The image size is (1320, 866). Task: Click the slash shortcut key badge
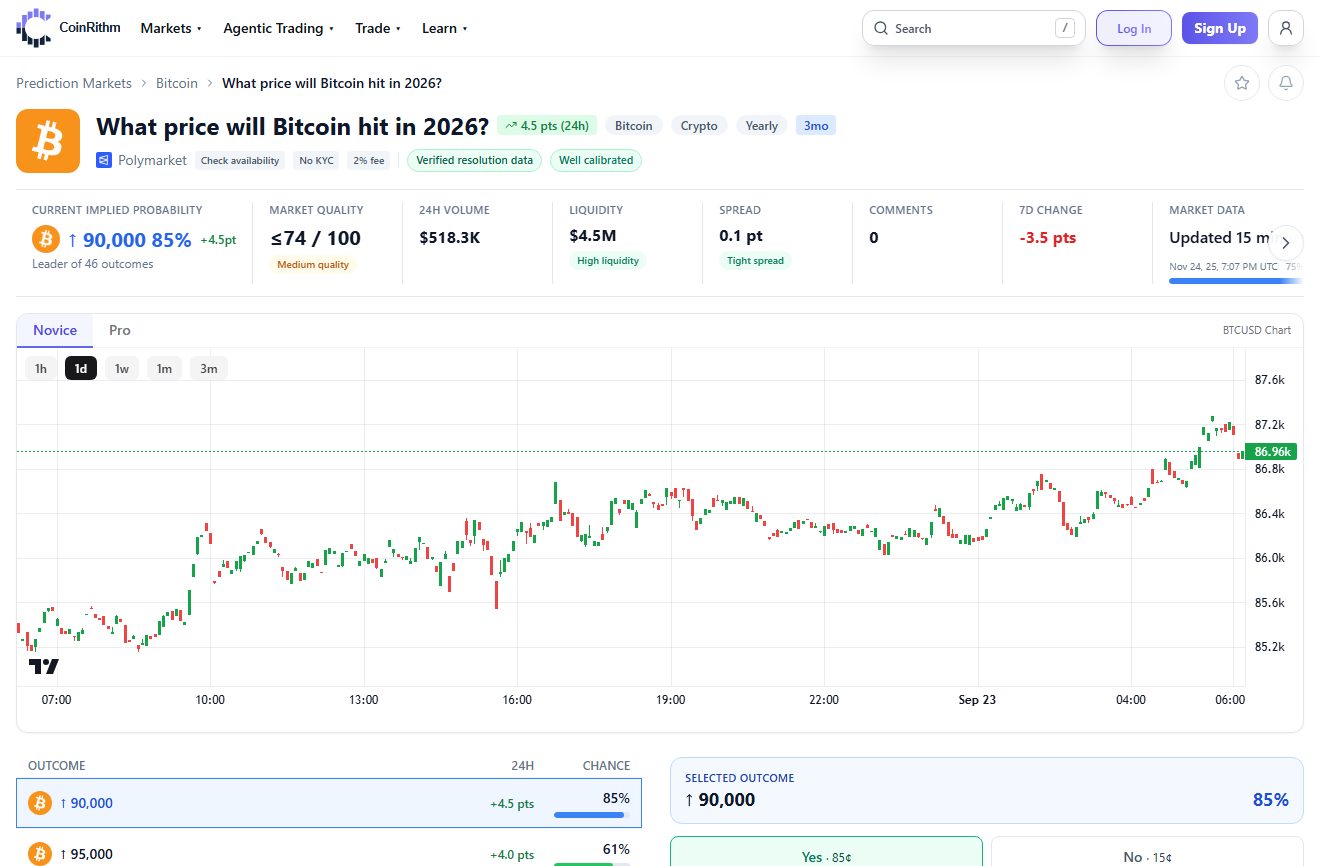click(x=1065, y=28)
